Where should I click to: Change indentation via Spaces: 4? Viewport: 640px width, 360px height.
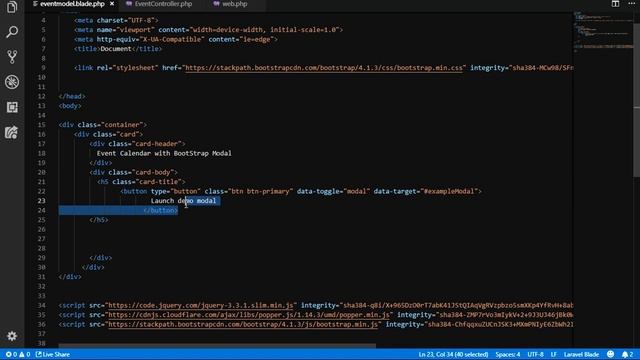coord(508,354)
